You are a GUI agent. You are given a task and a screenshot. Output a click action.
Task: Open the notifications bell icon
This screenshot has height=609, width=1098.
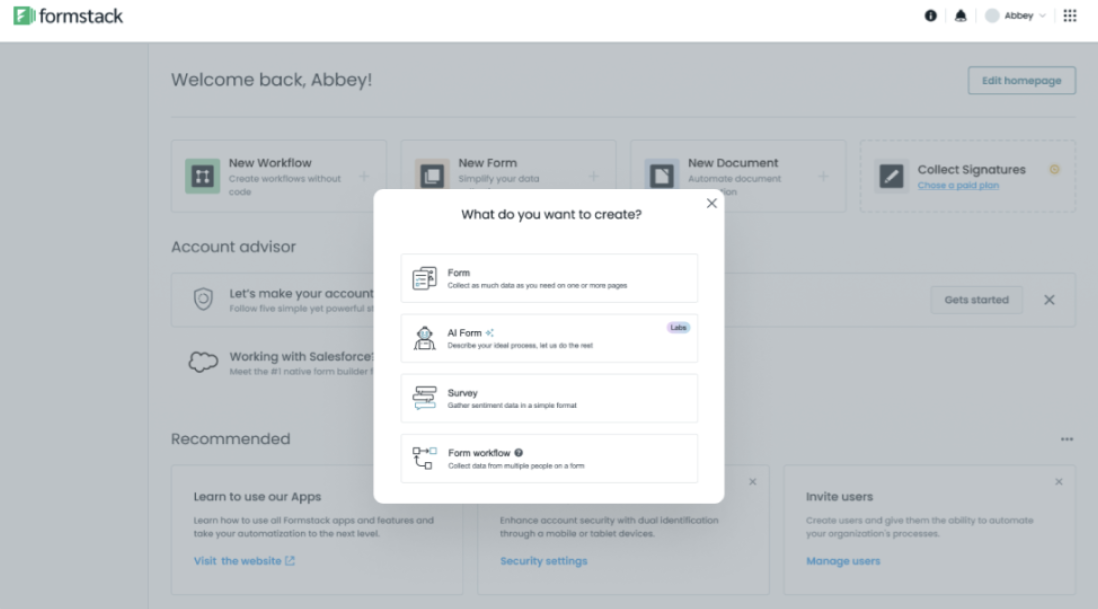click(x=961, y=15)
